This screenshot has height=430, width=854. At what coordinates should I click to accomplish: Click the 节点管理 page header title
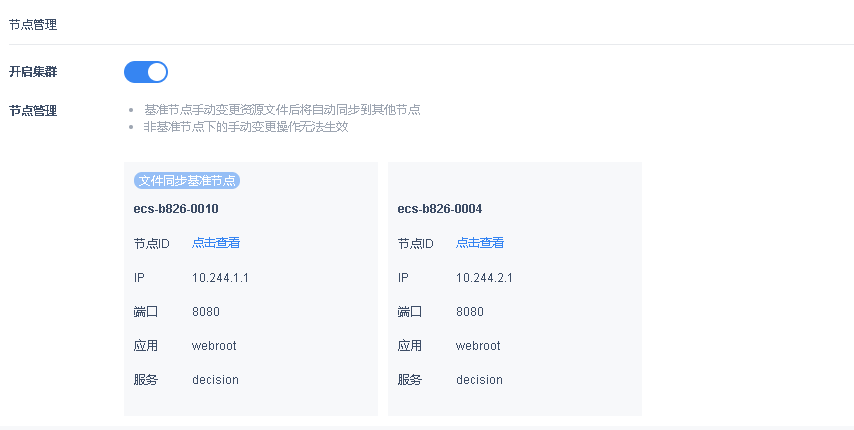33,23
